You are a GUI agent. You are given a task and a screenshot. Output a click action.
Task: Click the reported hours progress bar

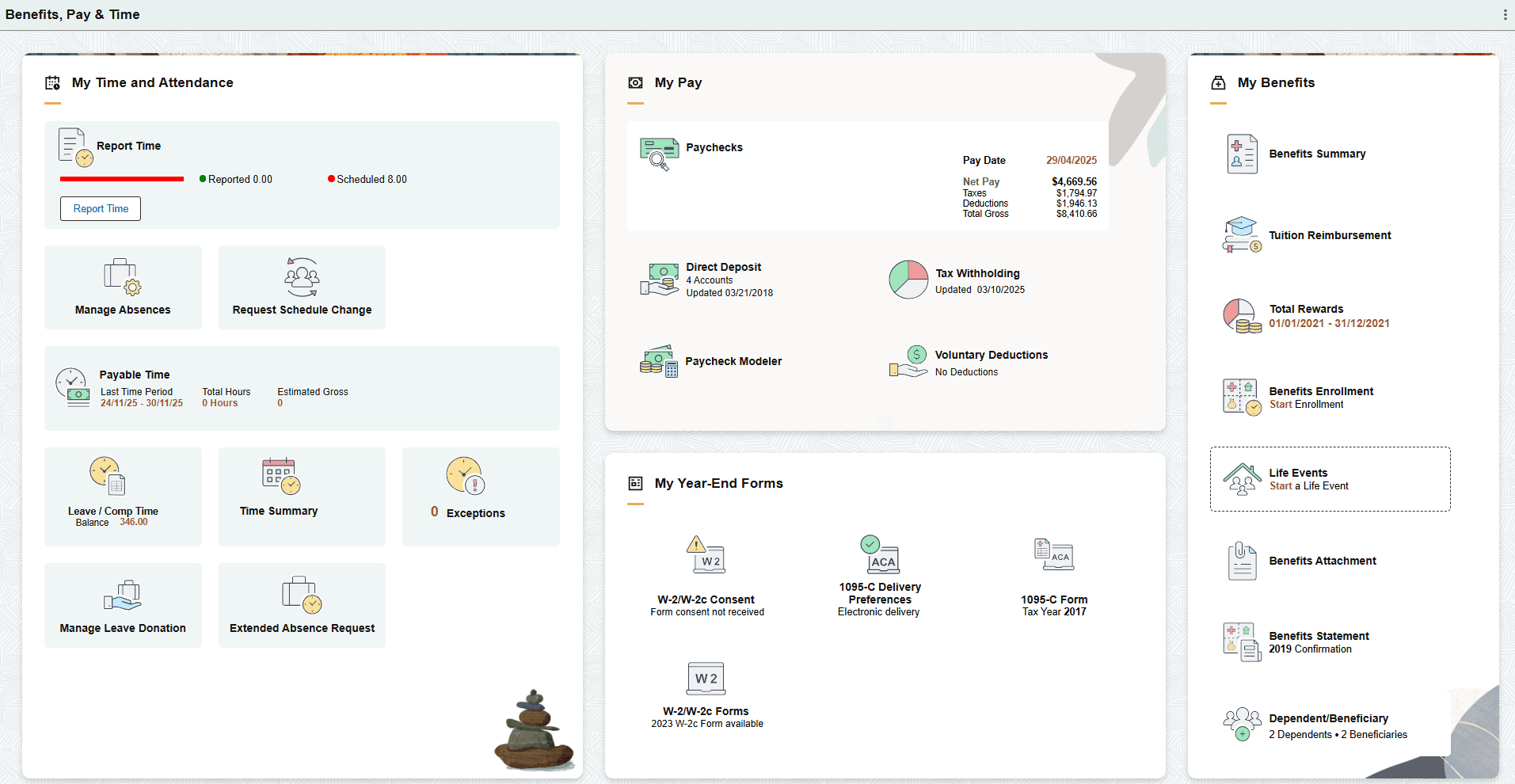point(121,179)
